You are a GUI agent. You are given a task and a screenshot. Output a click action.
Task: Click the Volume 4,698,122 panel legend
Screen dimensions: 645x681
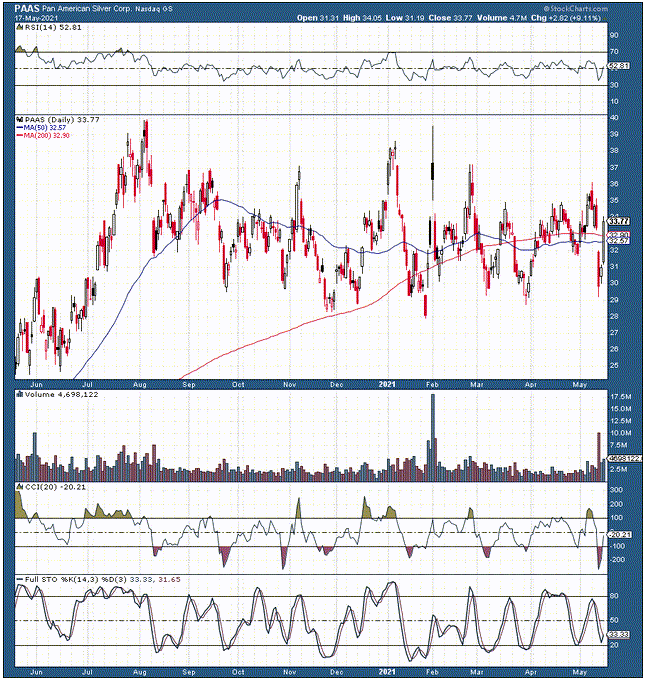(x=62, y=395)
